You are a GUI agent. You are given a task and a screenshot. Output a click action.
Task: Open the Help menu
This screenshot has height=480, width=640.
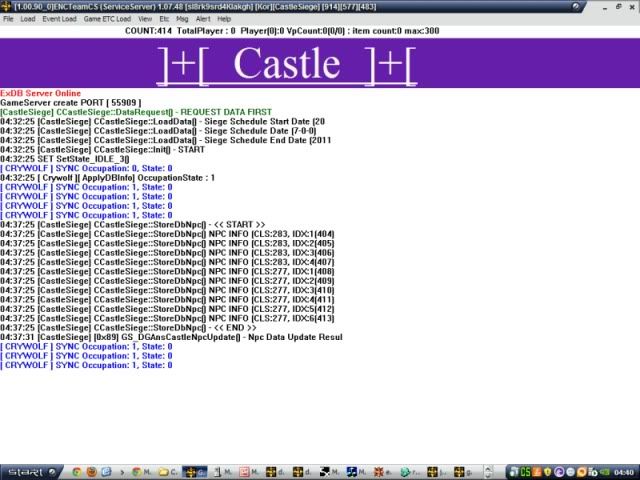coord(224,19)
